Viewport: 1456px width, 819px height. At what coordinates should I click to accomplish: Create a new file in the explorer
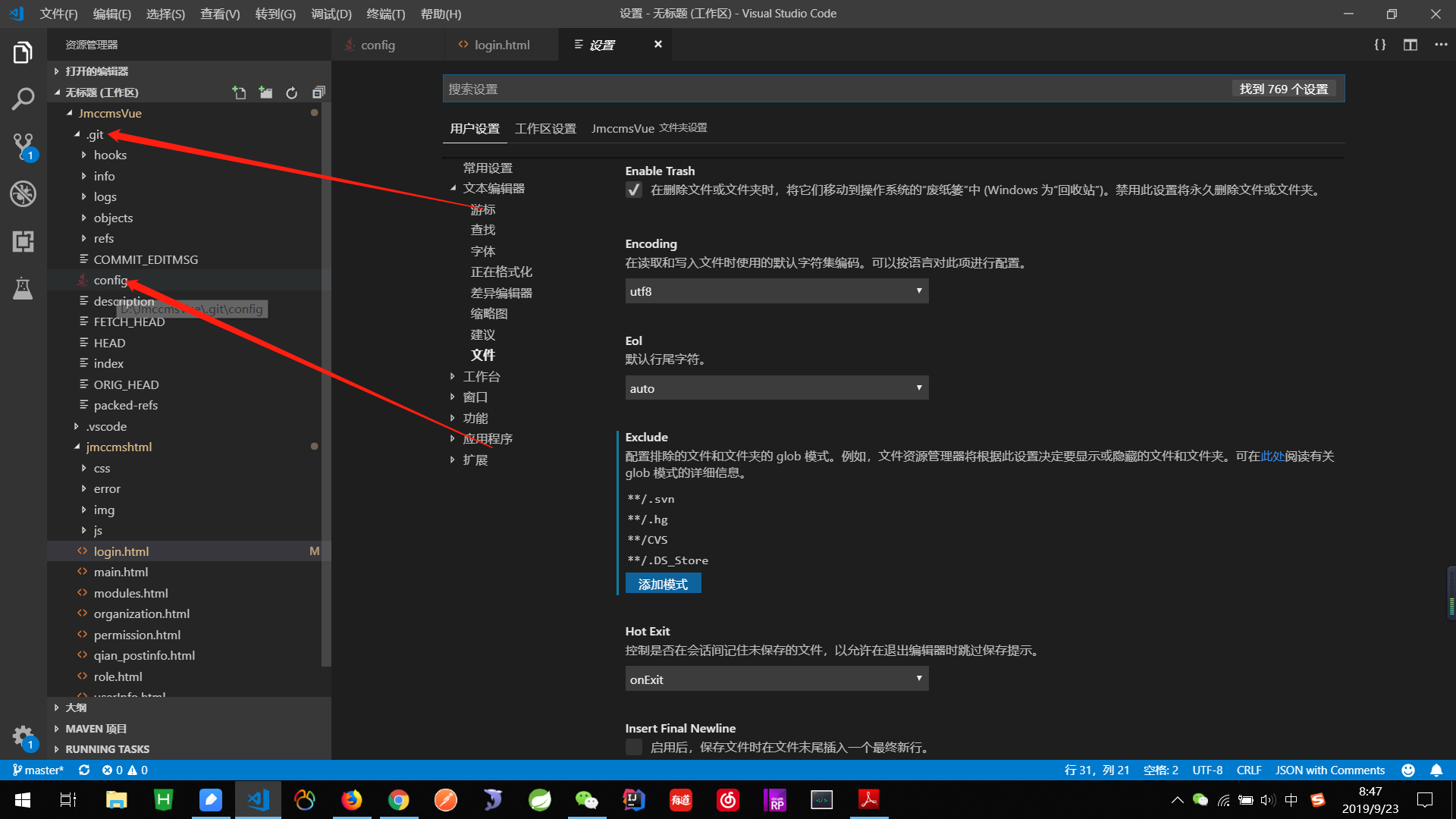pyautogui.click(x=239, y=92)
